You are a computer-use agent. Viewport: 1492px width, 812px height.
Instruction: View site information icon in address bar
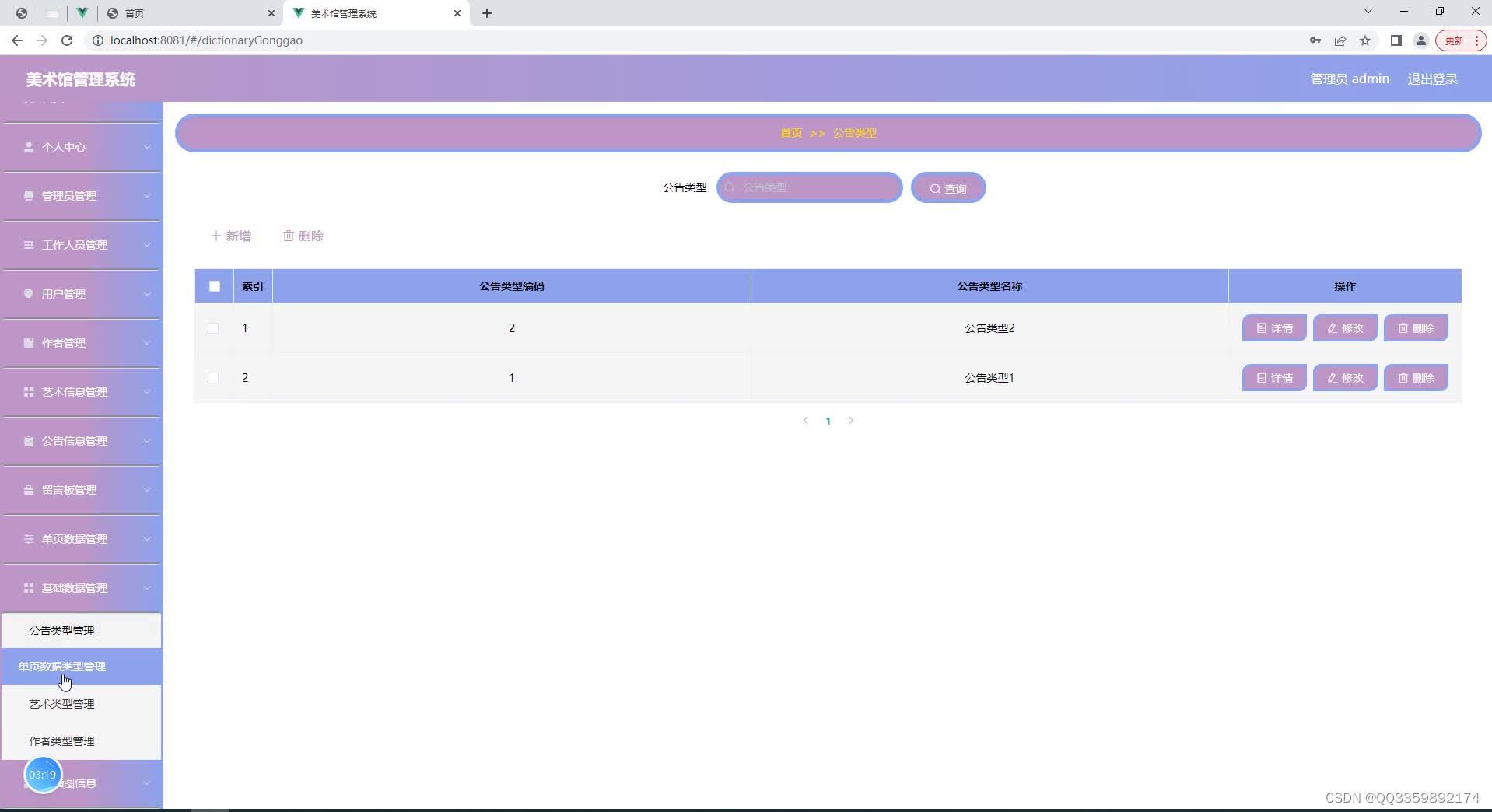(x=98, y=40)
